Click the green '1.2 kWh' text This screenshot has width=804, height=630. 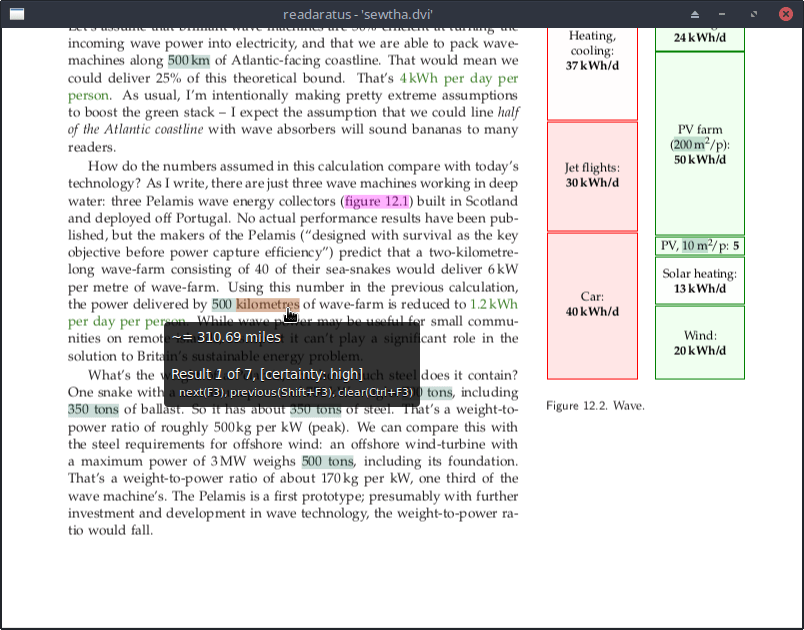point(494,304)
